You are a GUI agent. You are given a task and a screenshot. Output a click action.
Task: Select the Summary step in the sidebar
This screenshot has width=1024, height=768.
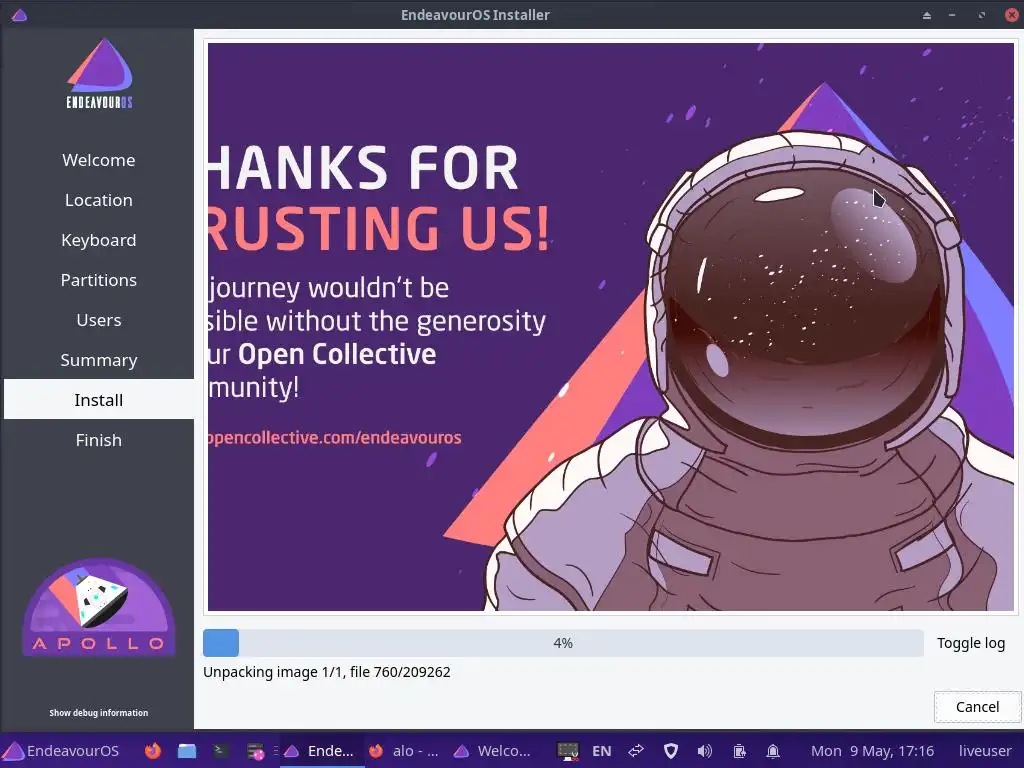pyautogui.click(x=99, y=360)
